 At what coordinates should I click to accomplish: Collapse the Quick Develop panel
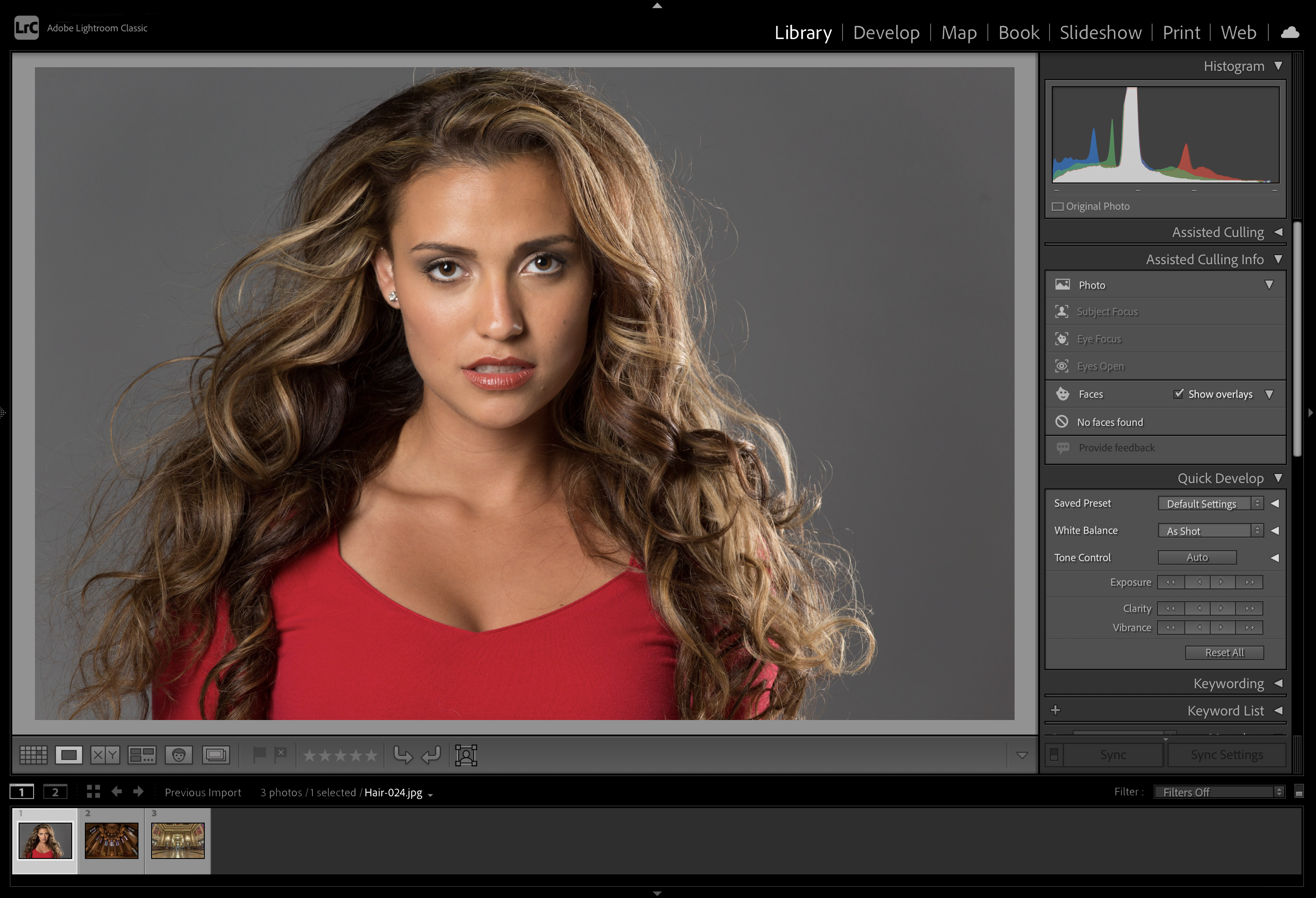(1279, 478)
